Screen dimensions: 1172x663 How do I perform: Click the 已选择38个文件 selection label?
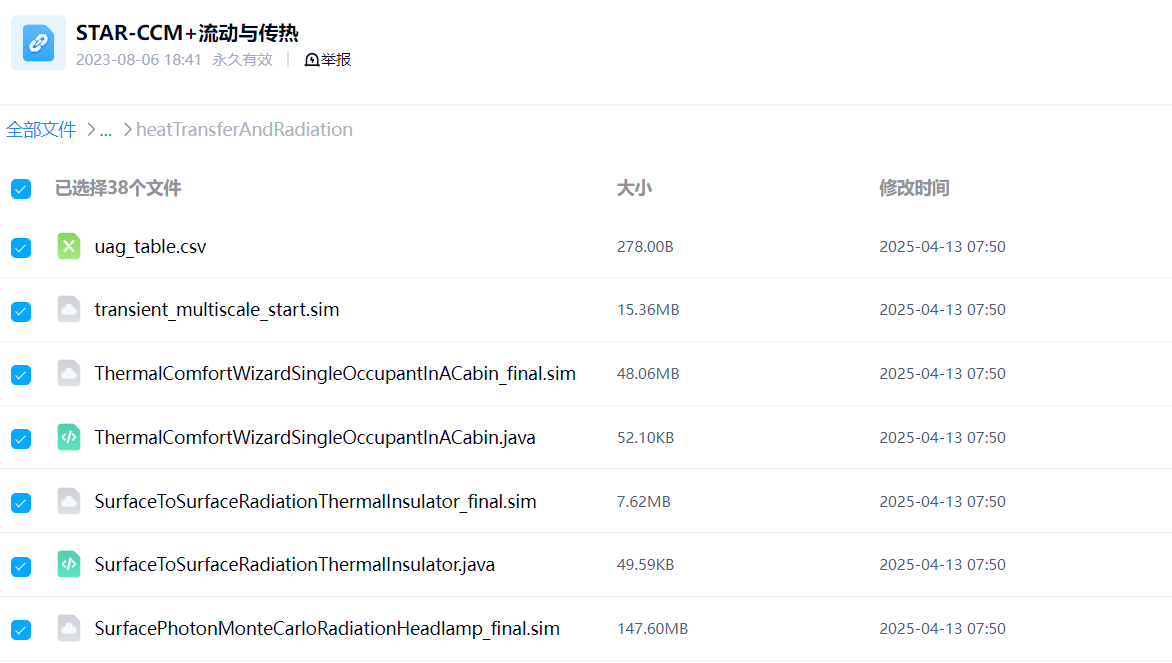point(118,188)
